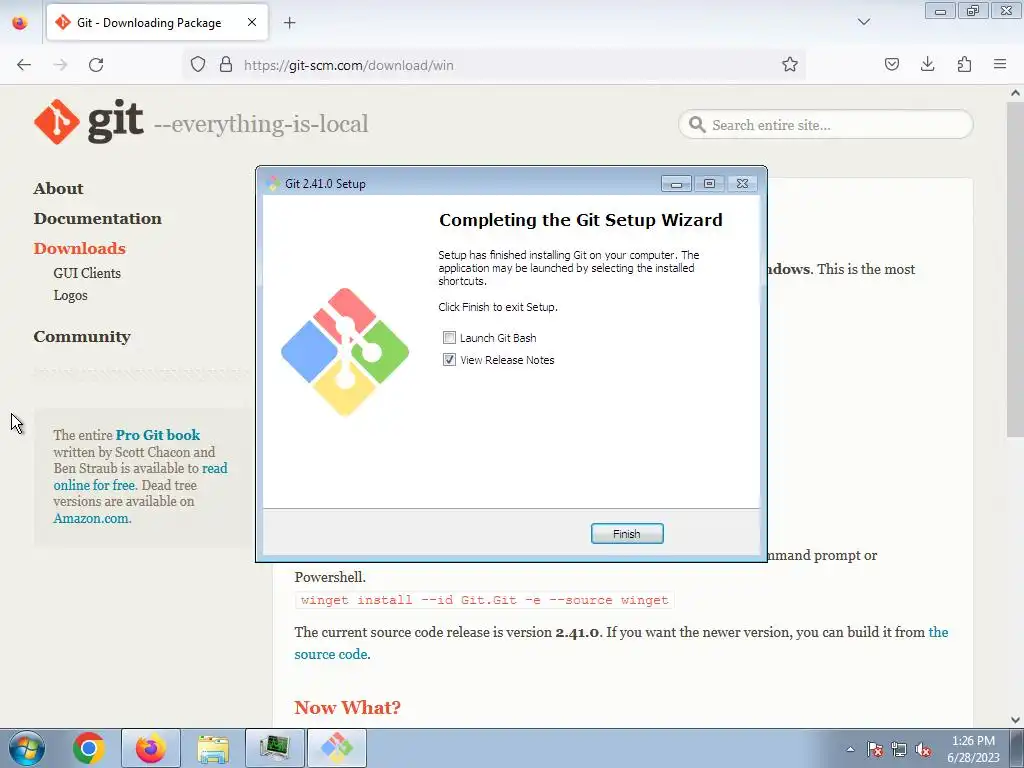The height and width of the screenshot is (768, 1024).
Task: Open the Logos sublink
Action: (71, 295)
